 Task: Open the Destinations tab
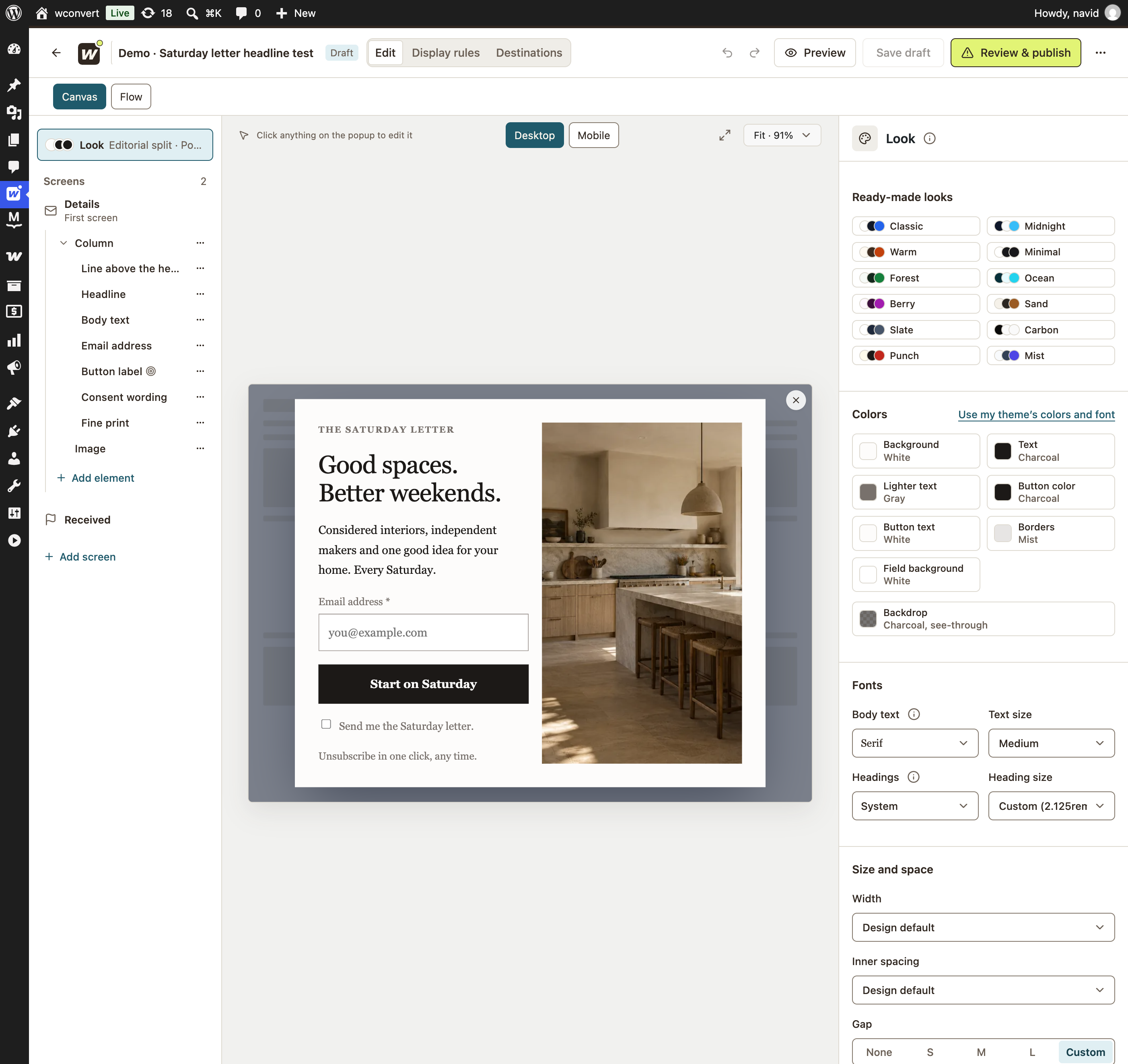[529, 53]
